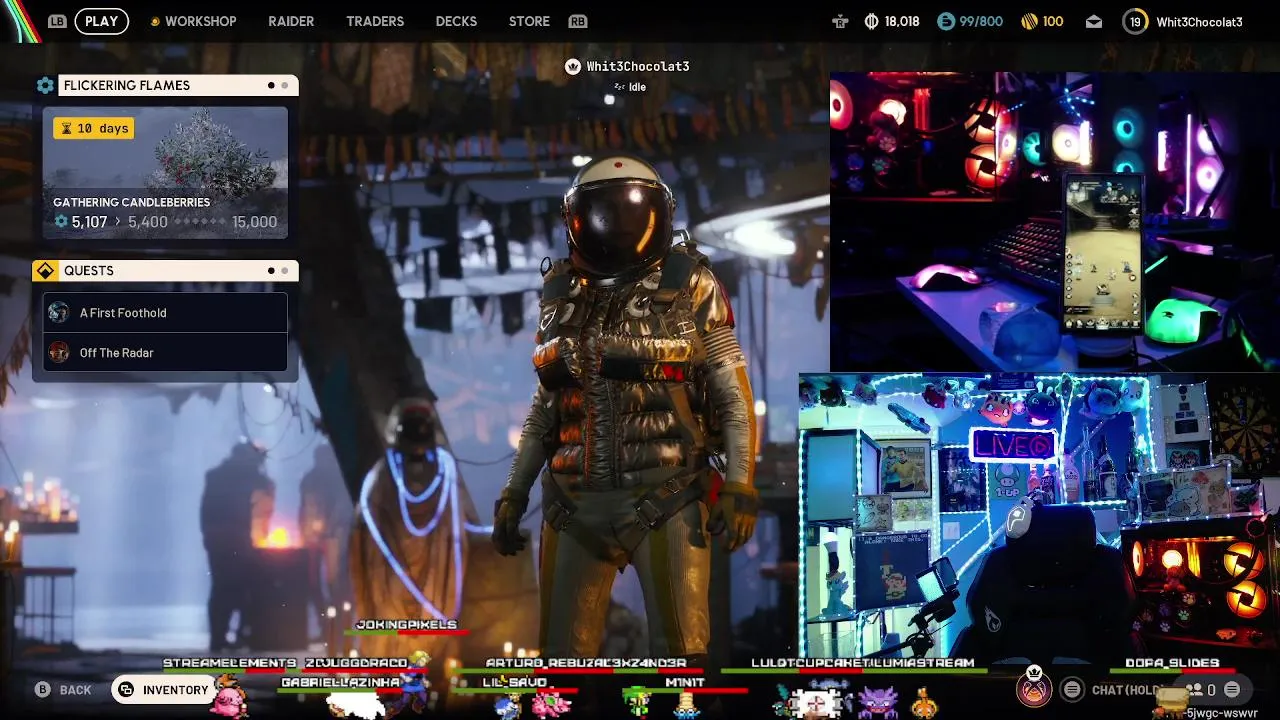
Task: Go to the TRADERS tab
Action: click(x=375, y=21)
